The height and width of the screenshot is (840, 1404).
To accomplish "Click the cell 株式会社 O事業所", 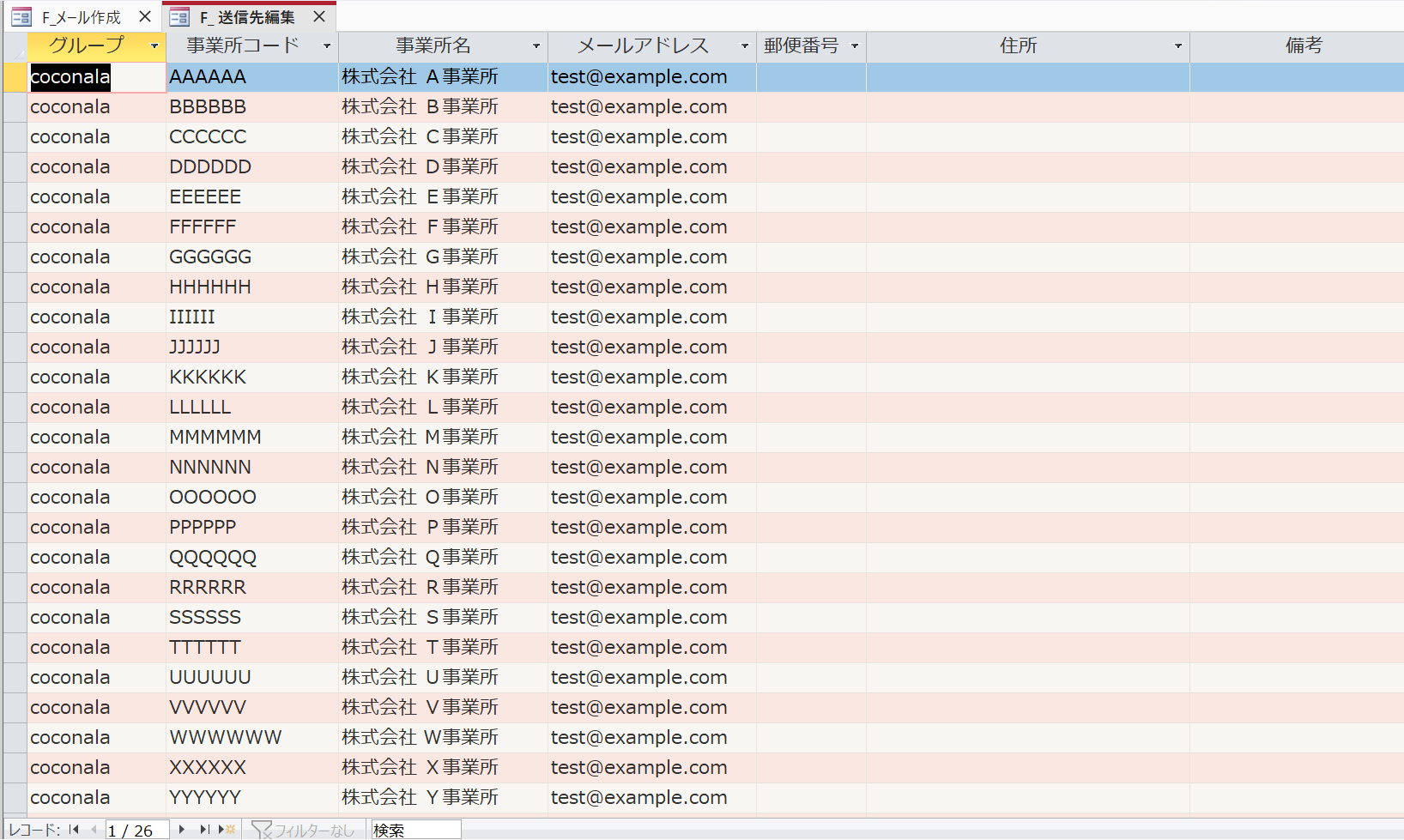I will coord(444,498).
